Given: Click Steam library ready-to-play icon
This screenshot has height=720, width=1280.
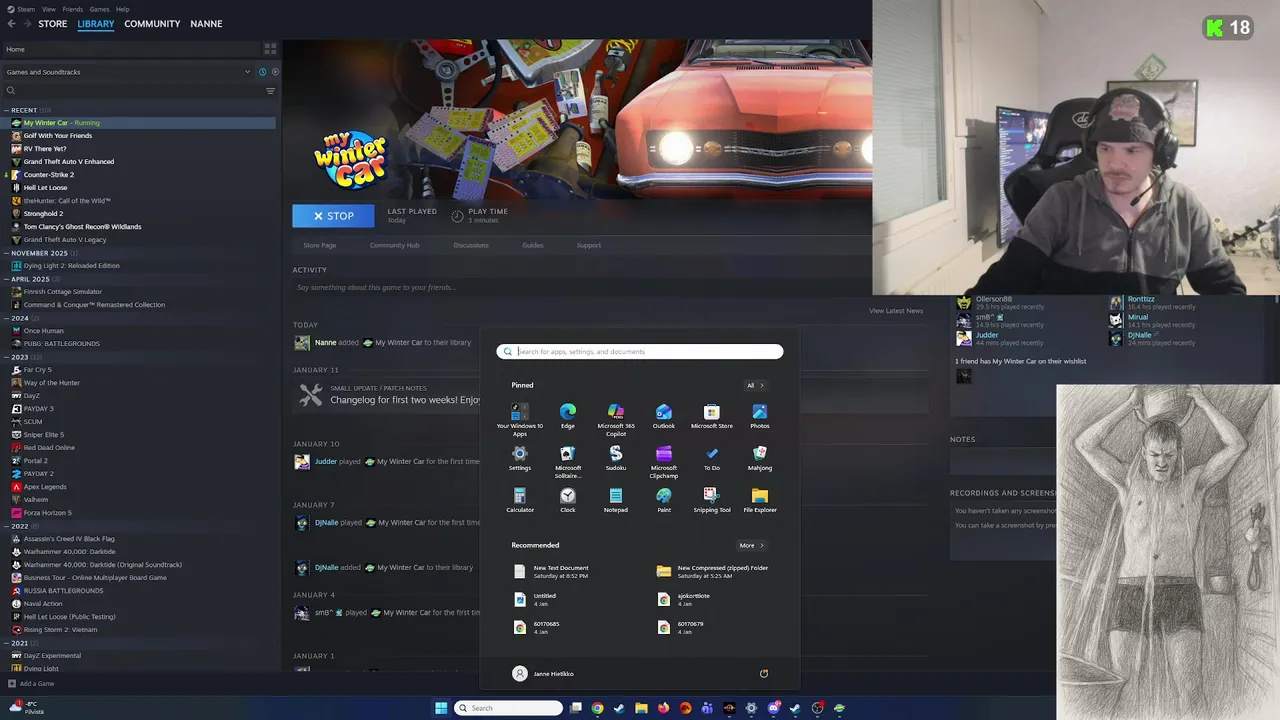Looking at the screenshot, I should tap(275, 72).
